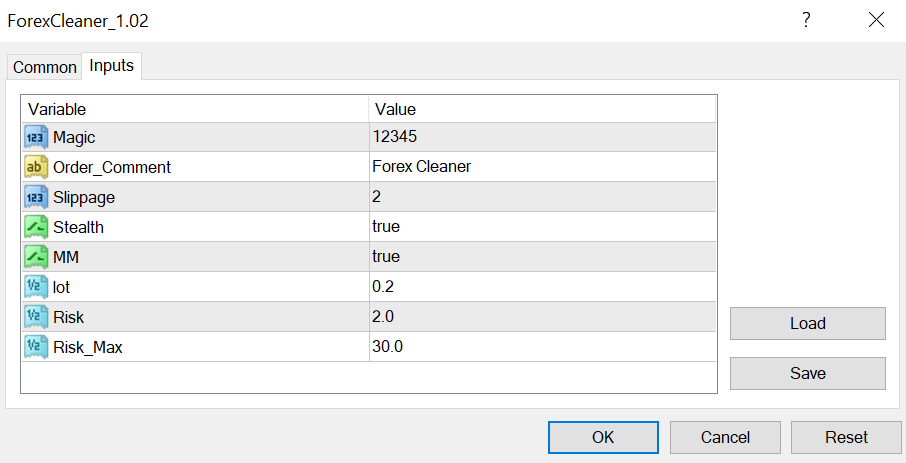
Task: Open the Inputs tab
Action: pyautogui.click(x=112, y=65)
